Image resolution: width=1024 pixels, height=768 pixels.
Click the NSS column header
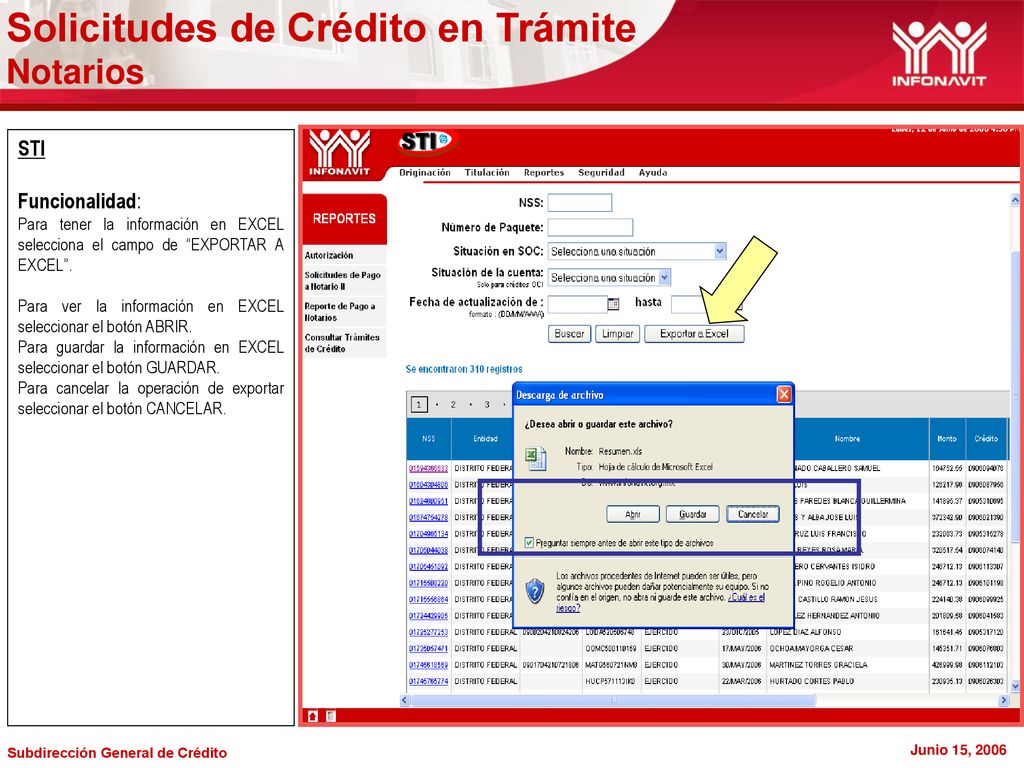(x=428, y=439)
